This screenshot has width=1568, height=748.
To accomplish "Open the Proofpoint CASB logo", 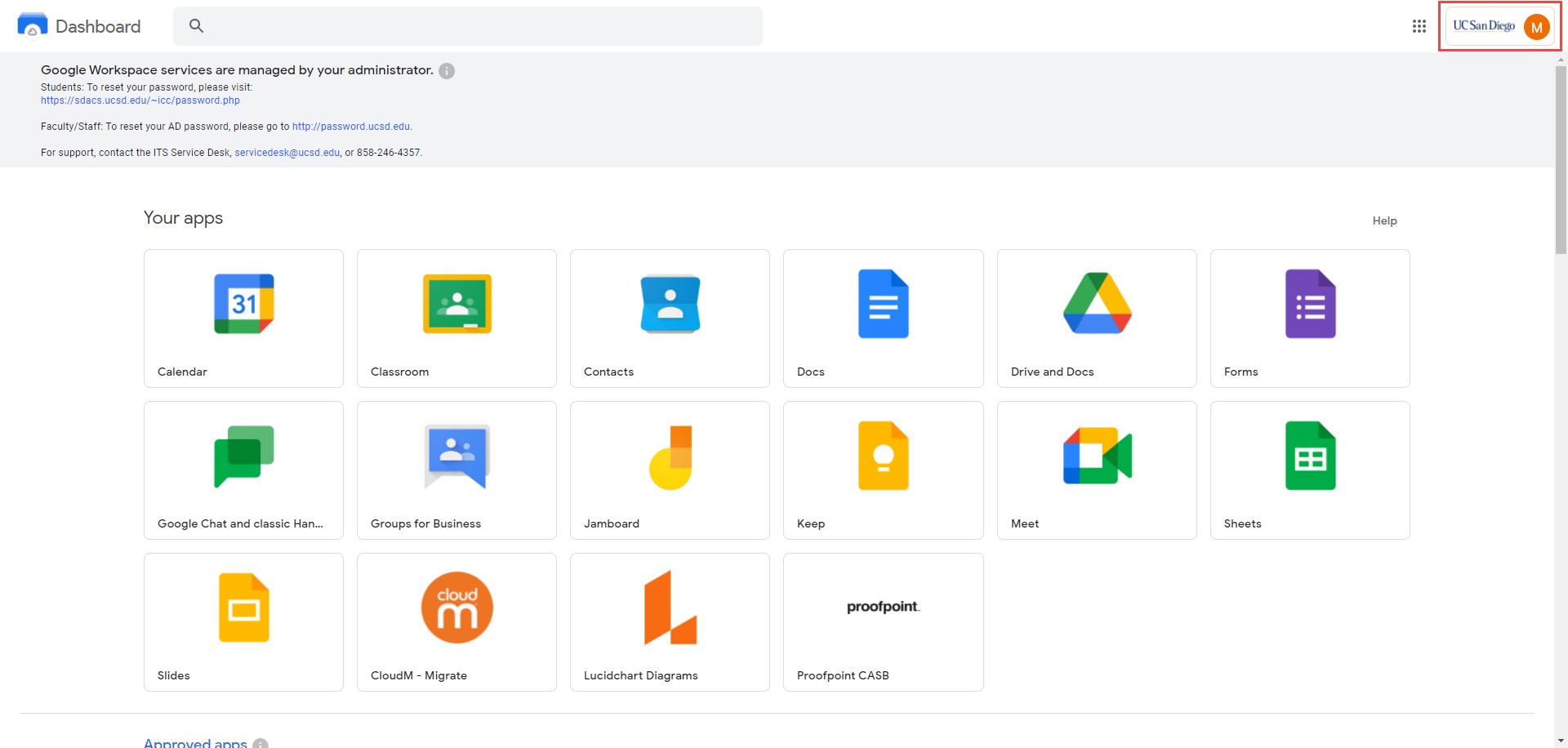I will (883, 606).
